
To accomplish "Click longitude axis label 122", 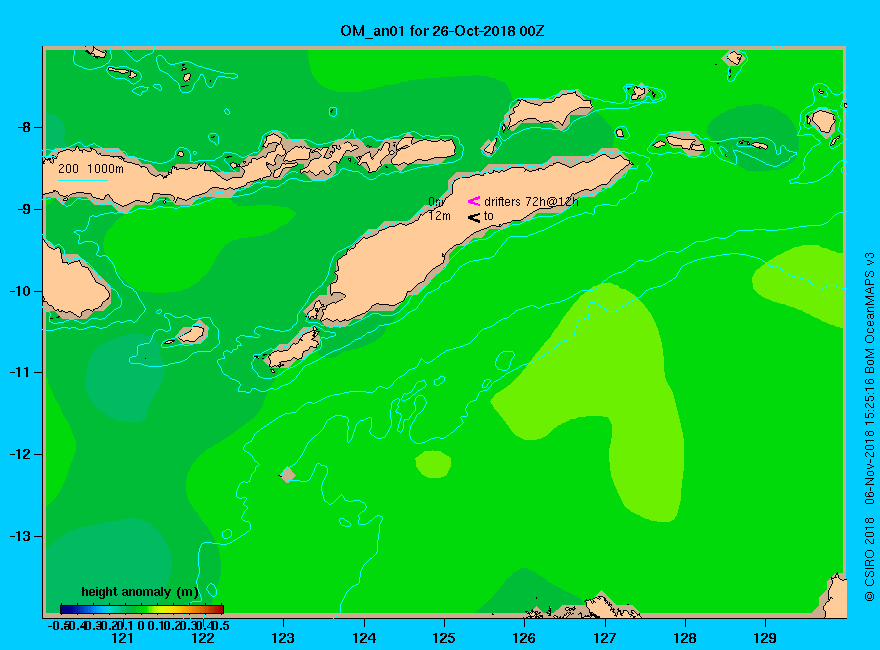I will pos(203,638).
